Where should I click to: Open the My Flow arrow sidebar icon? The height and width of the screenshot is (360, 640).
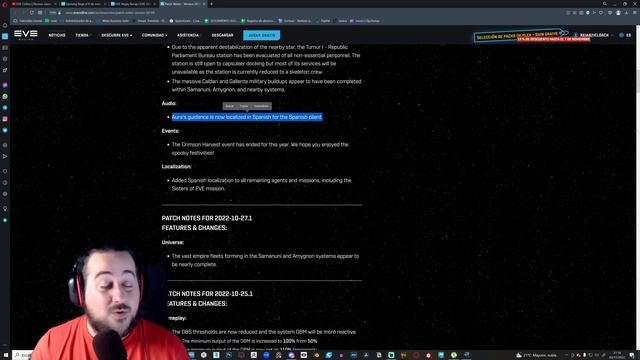pyautogui.click(x=5, y=156)
